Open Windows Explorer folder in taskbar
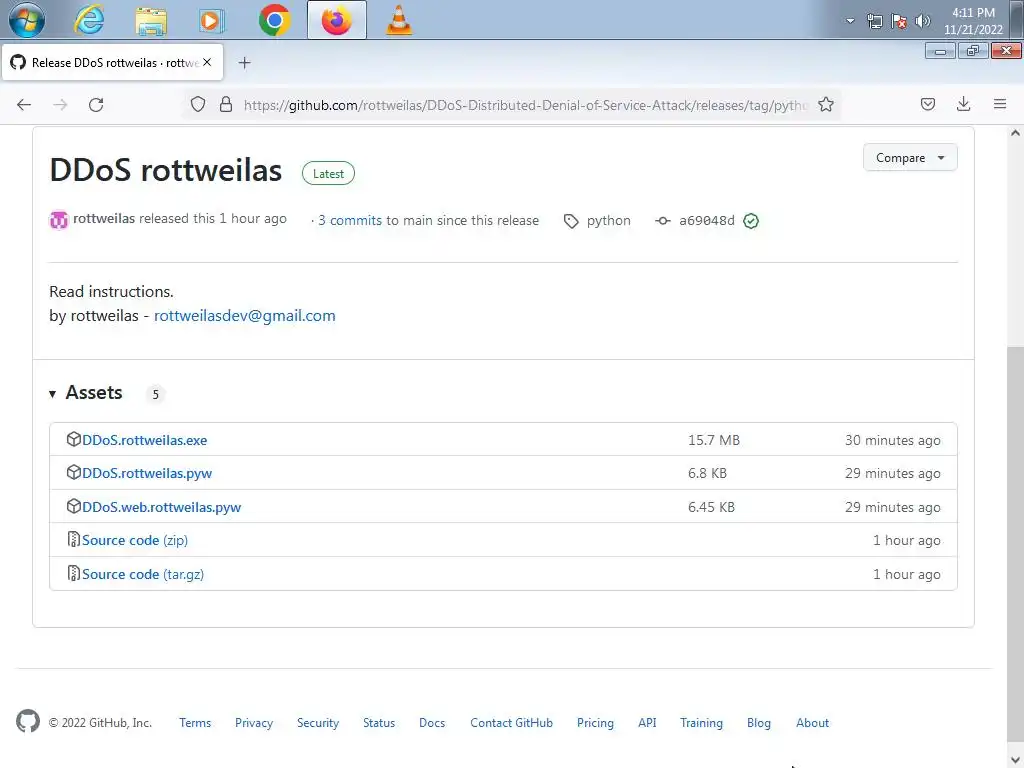This screenshot has height=768, width=1024. click(151, 20)
